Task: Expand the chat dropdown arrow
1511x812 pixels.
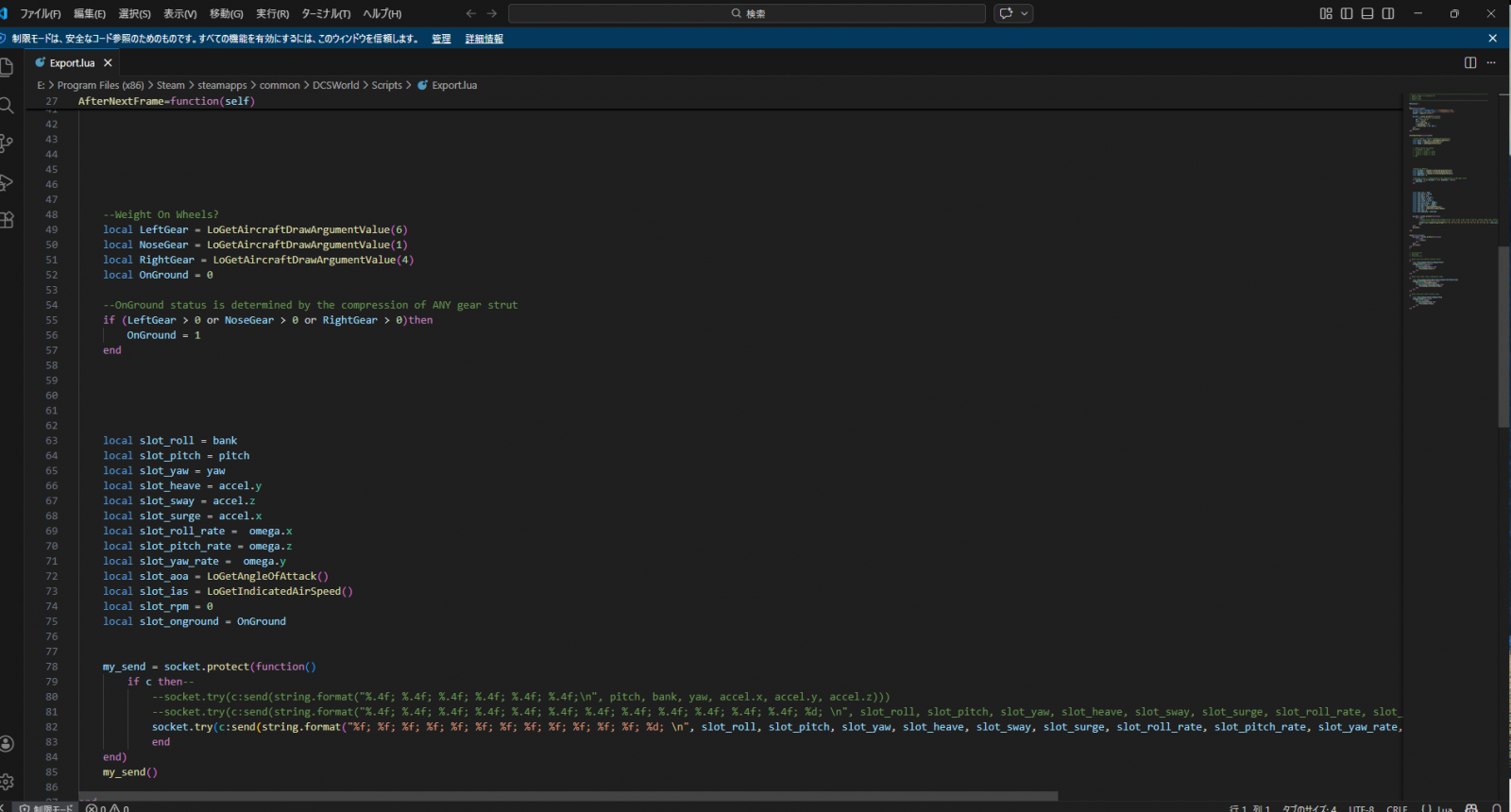Action: coord(1025,13)
